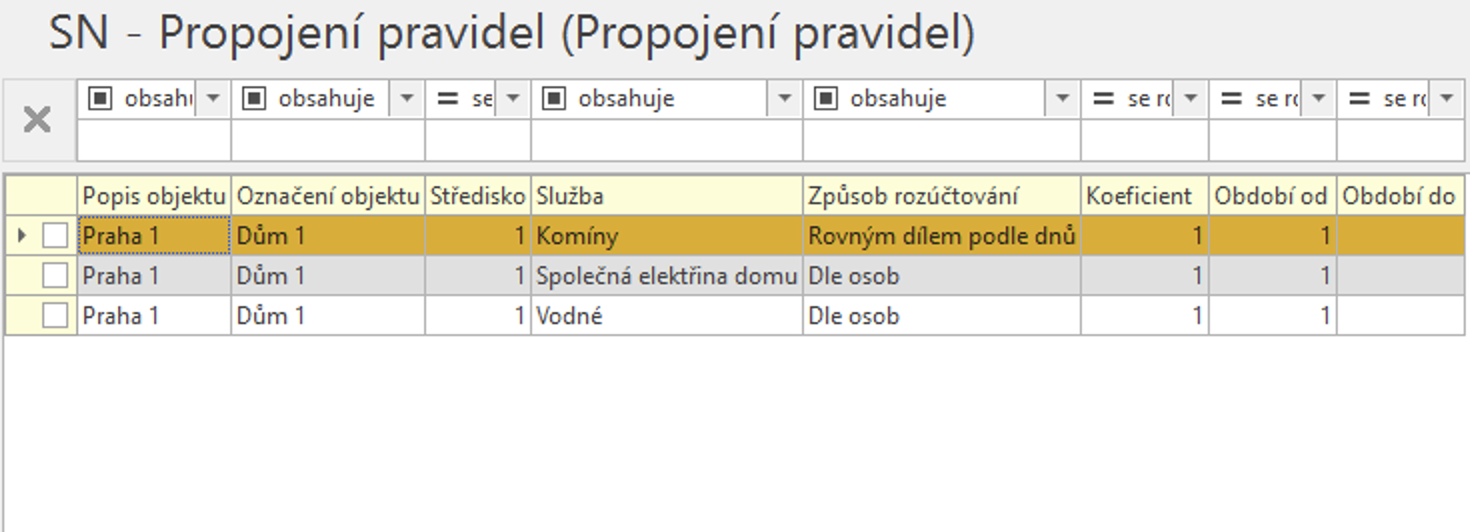Click the 'contains' icon in Služba filter
Screen dimensions: 1470x532
point(554,99)
